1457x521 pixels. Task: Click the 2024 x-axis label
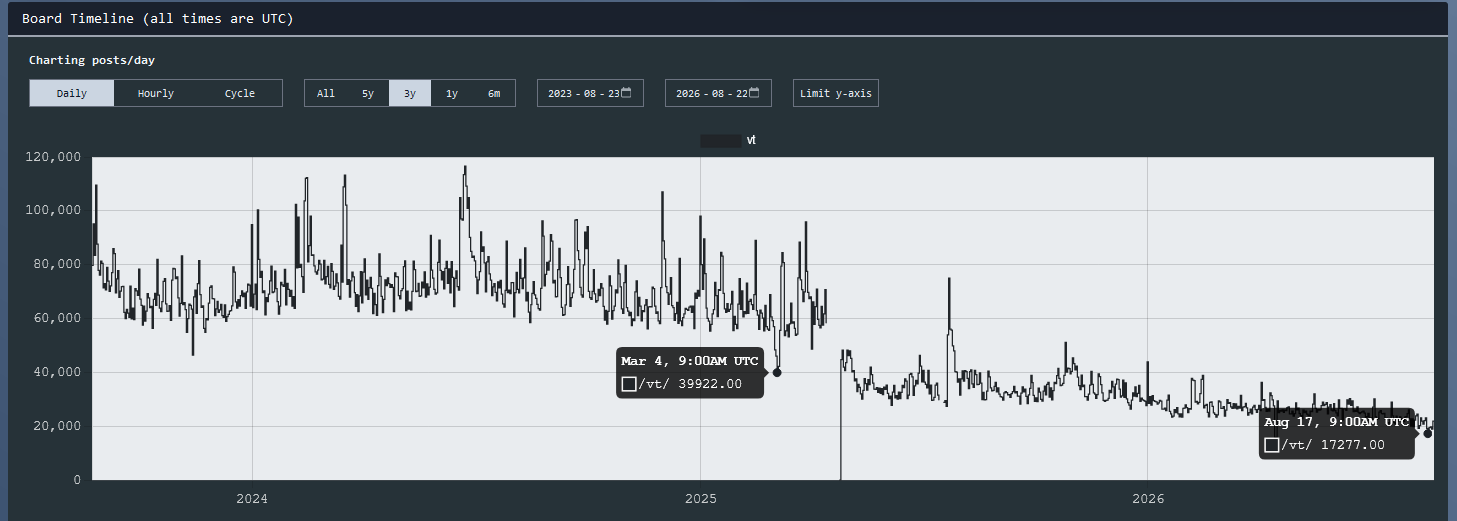252,498
